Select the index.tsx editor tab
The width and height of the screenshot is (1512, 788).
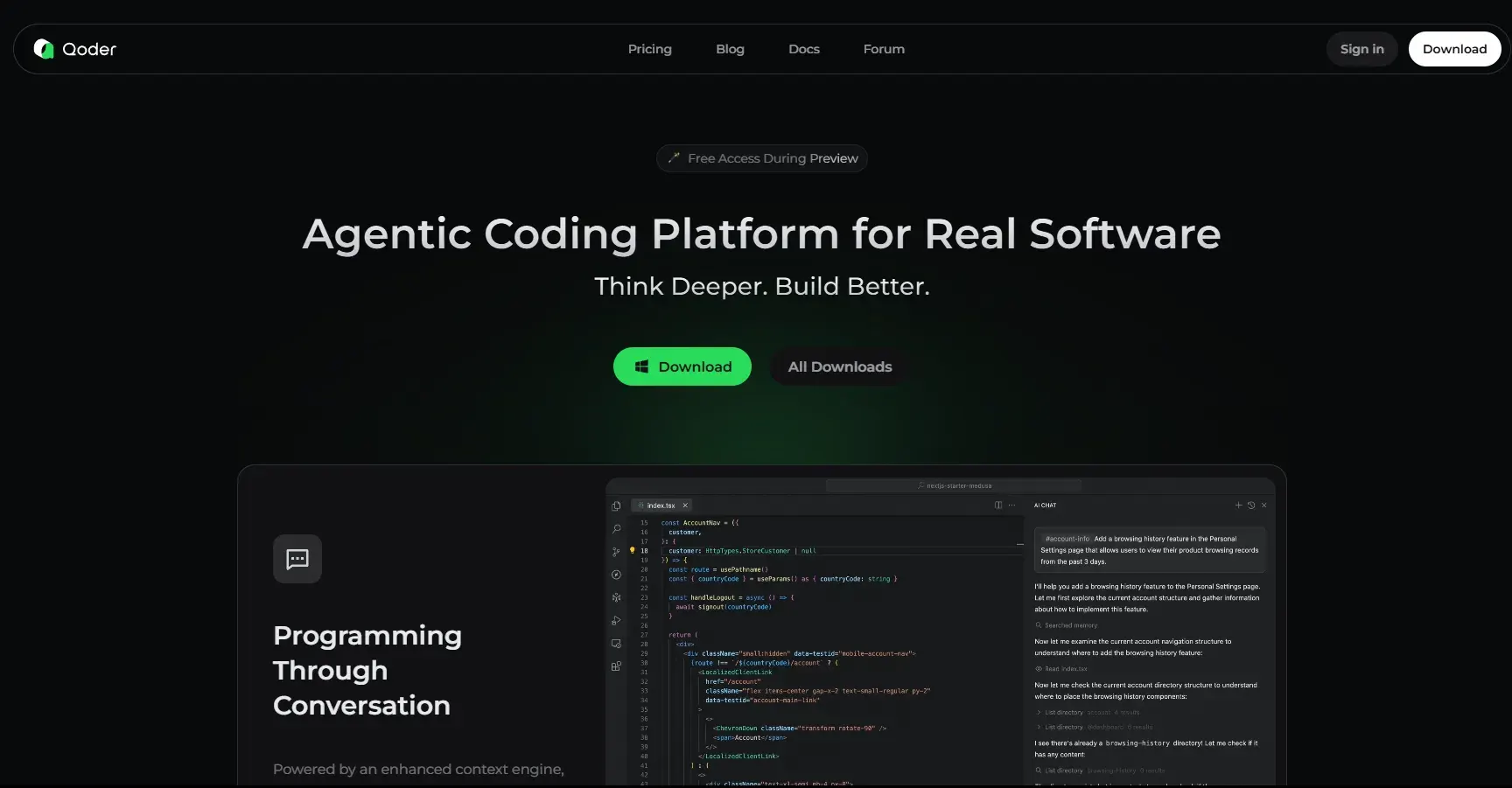[x=660, y=506]
